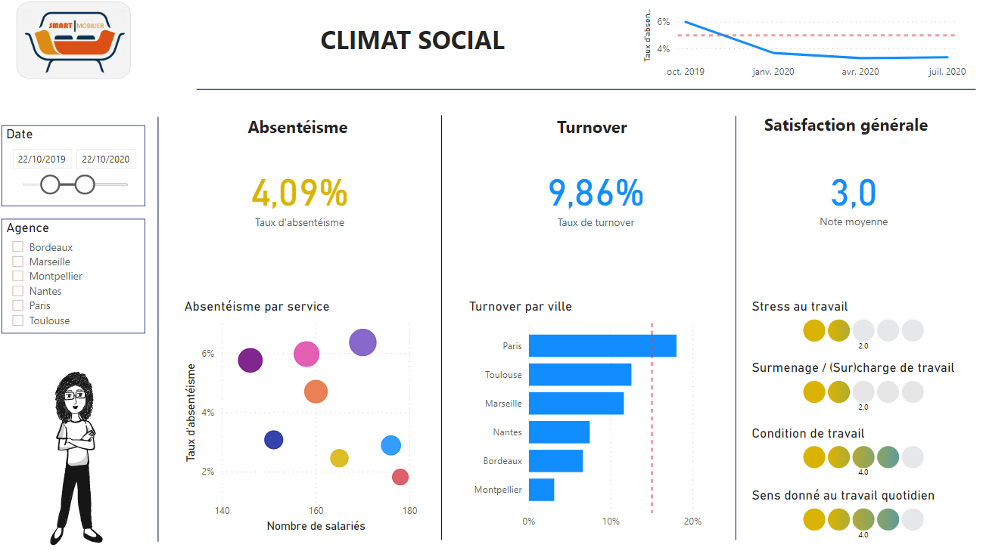Click the 4,09% absenteeism rate card
This screenshot has width=981, height=554.
coord(299,193)
